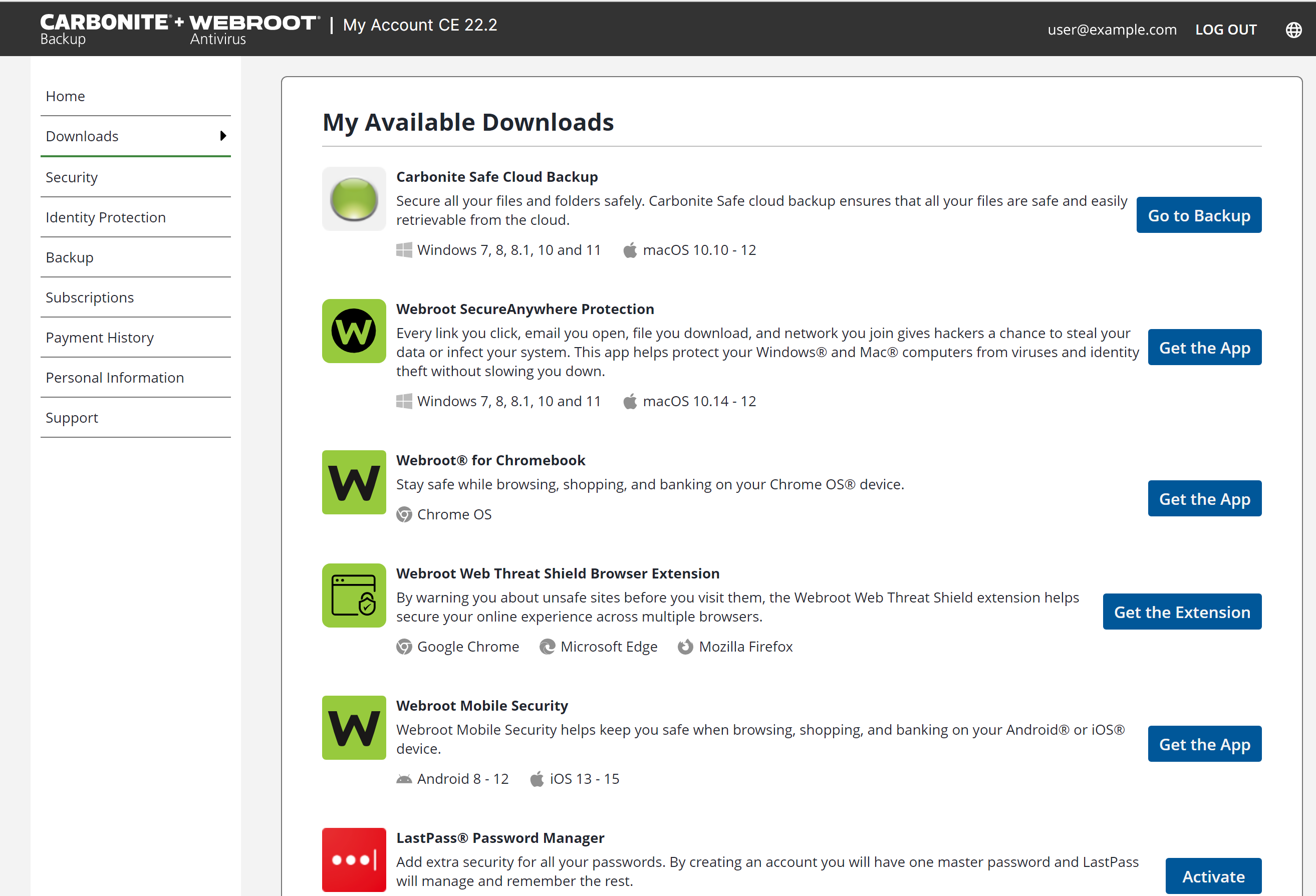The image size is (1316, 896).
Task: Expand the Downloads menu arrow
Action: [x=223, y=136]
